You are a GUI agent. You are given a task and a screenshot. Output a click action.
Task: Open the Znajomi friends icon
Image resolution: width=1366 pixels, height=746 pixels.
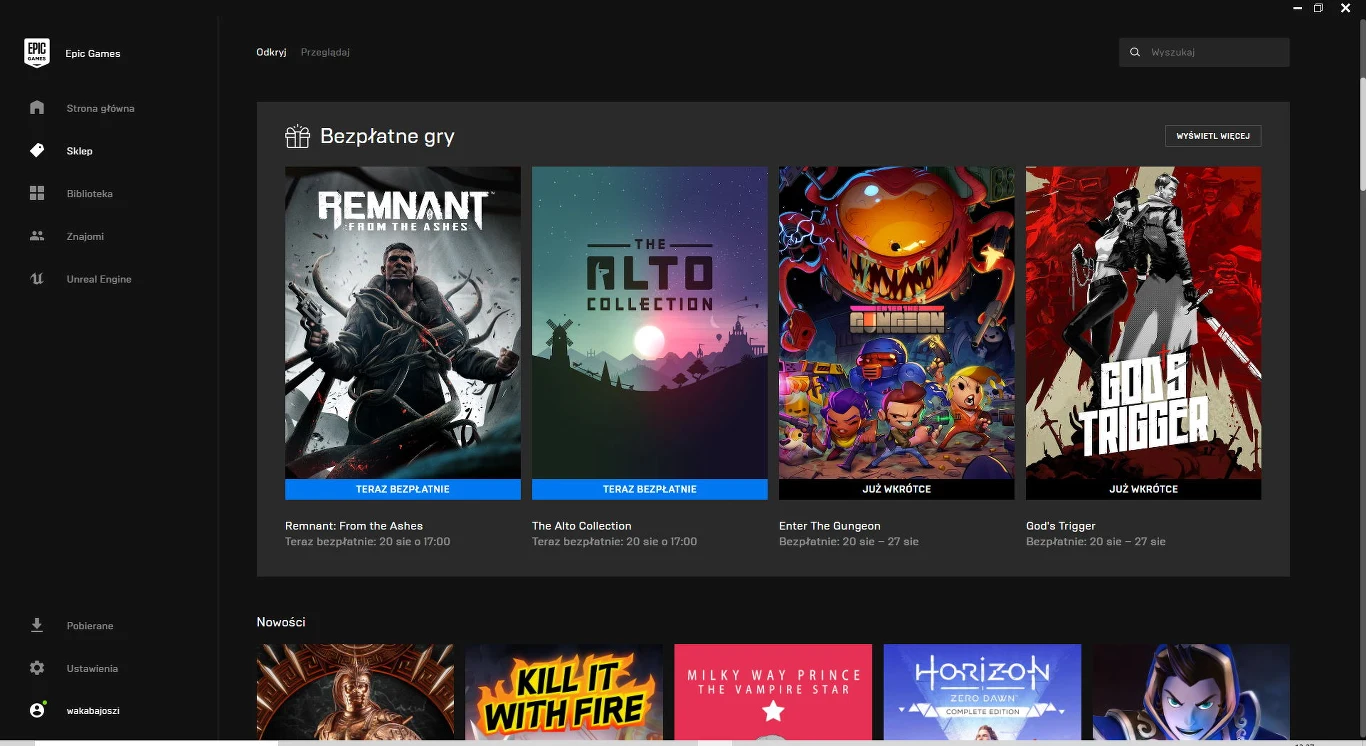coord(37,237)
